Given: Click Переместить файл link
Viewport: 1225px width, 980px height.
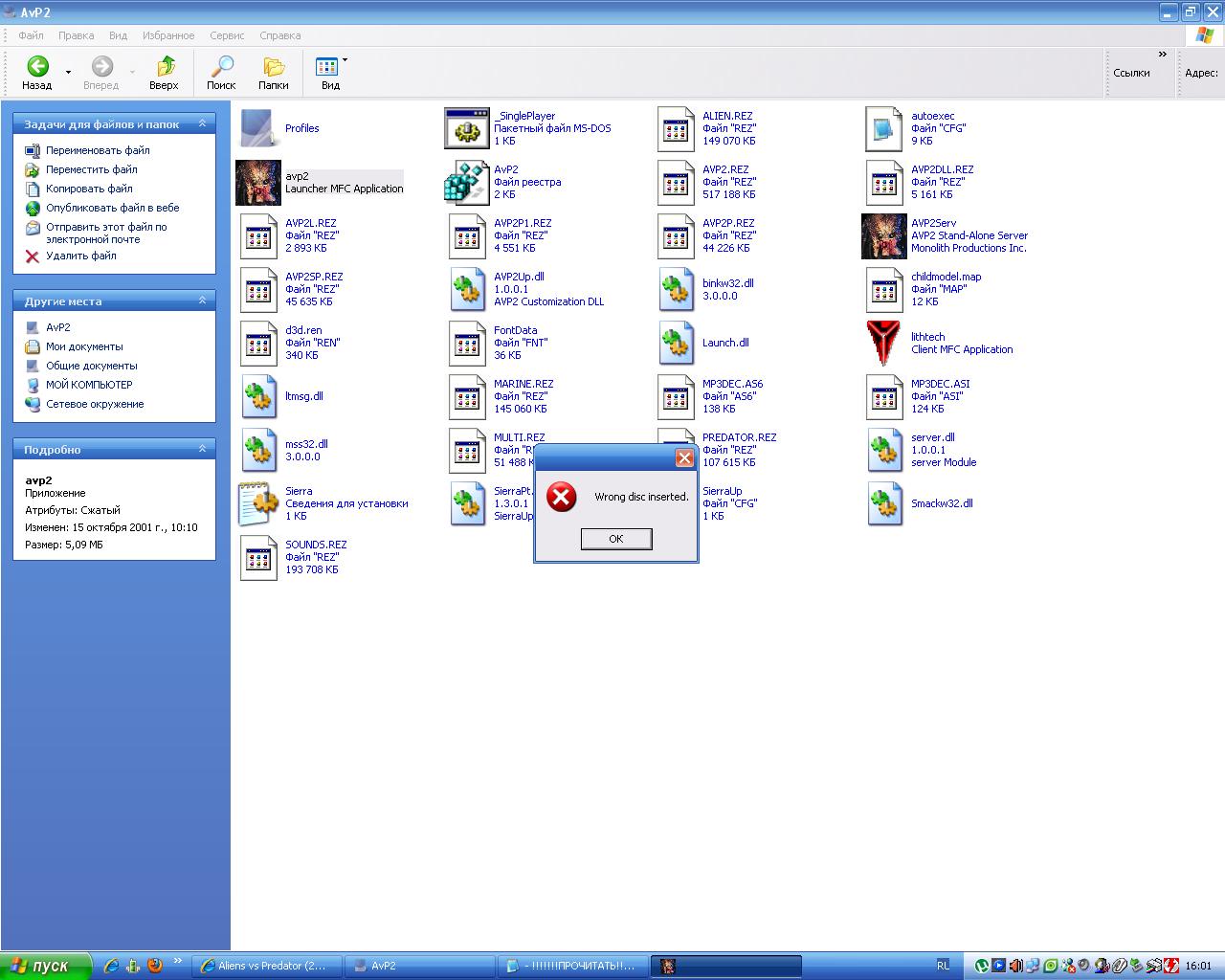Looking at the screenshot, I should (x=92, y=169).
